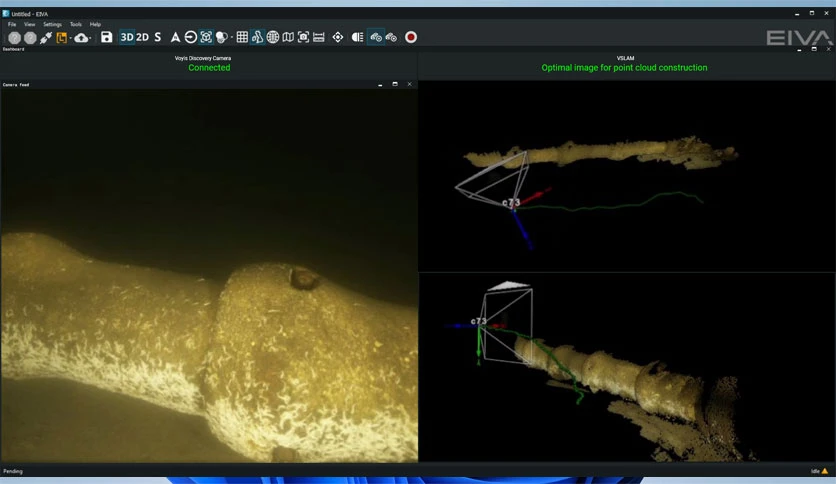Click the diamond center target icon
The width and height of the screenshot is (836, 484).
pyautogui.click(x=337, y=37)
